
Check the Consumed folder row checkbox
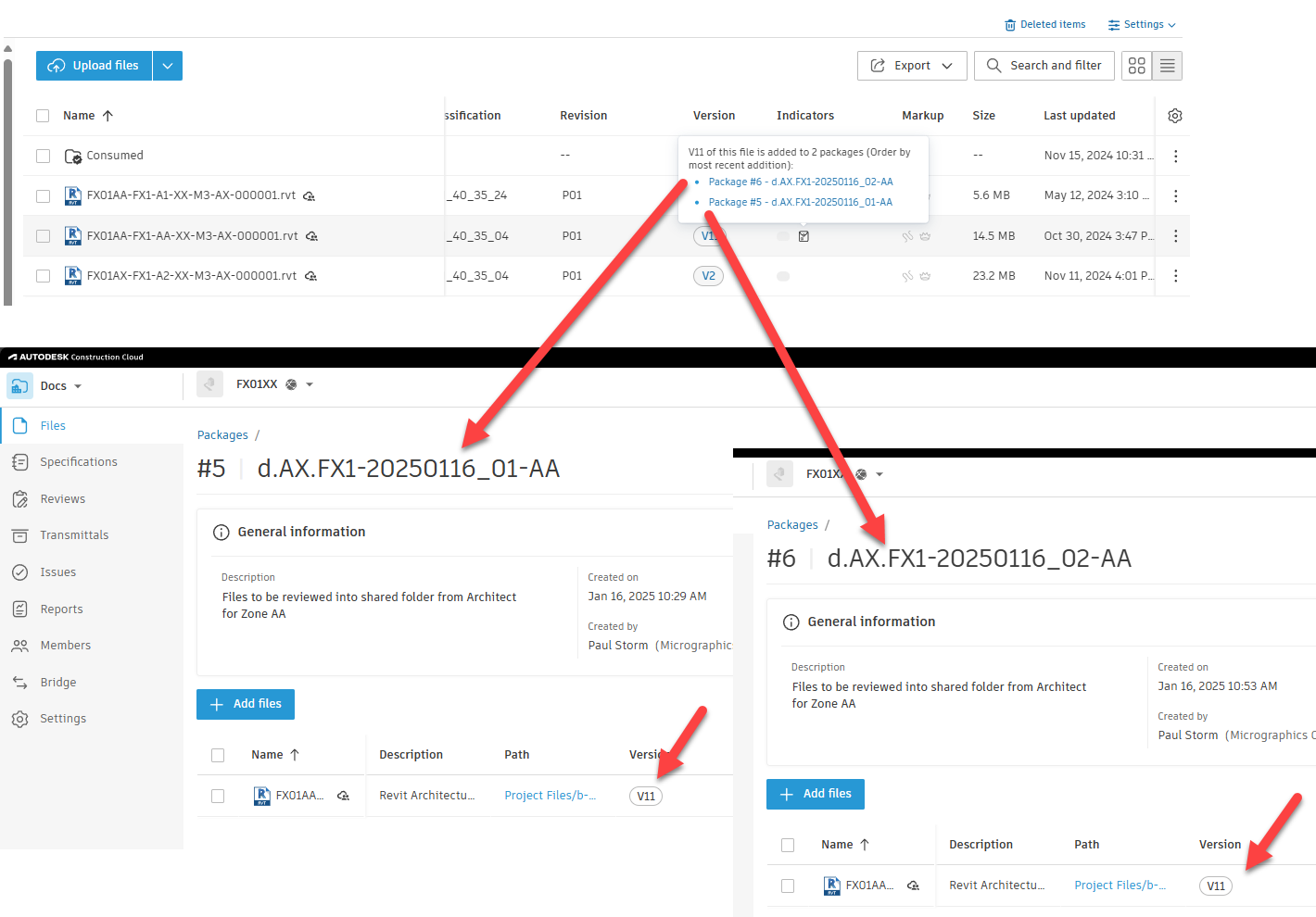point(43,156)
